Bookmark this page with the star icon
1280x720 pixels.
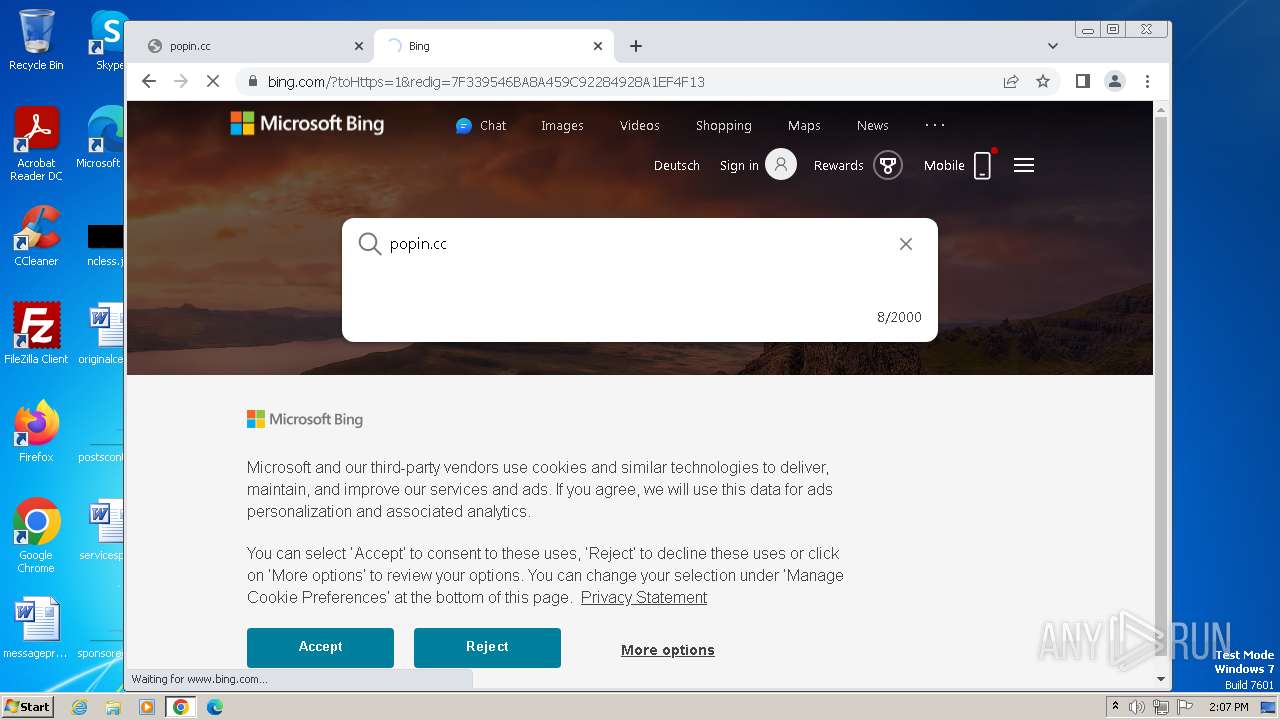[x=1043, y=81]
